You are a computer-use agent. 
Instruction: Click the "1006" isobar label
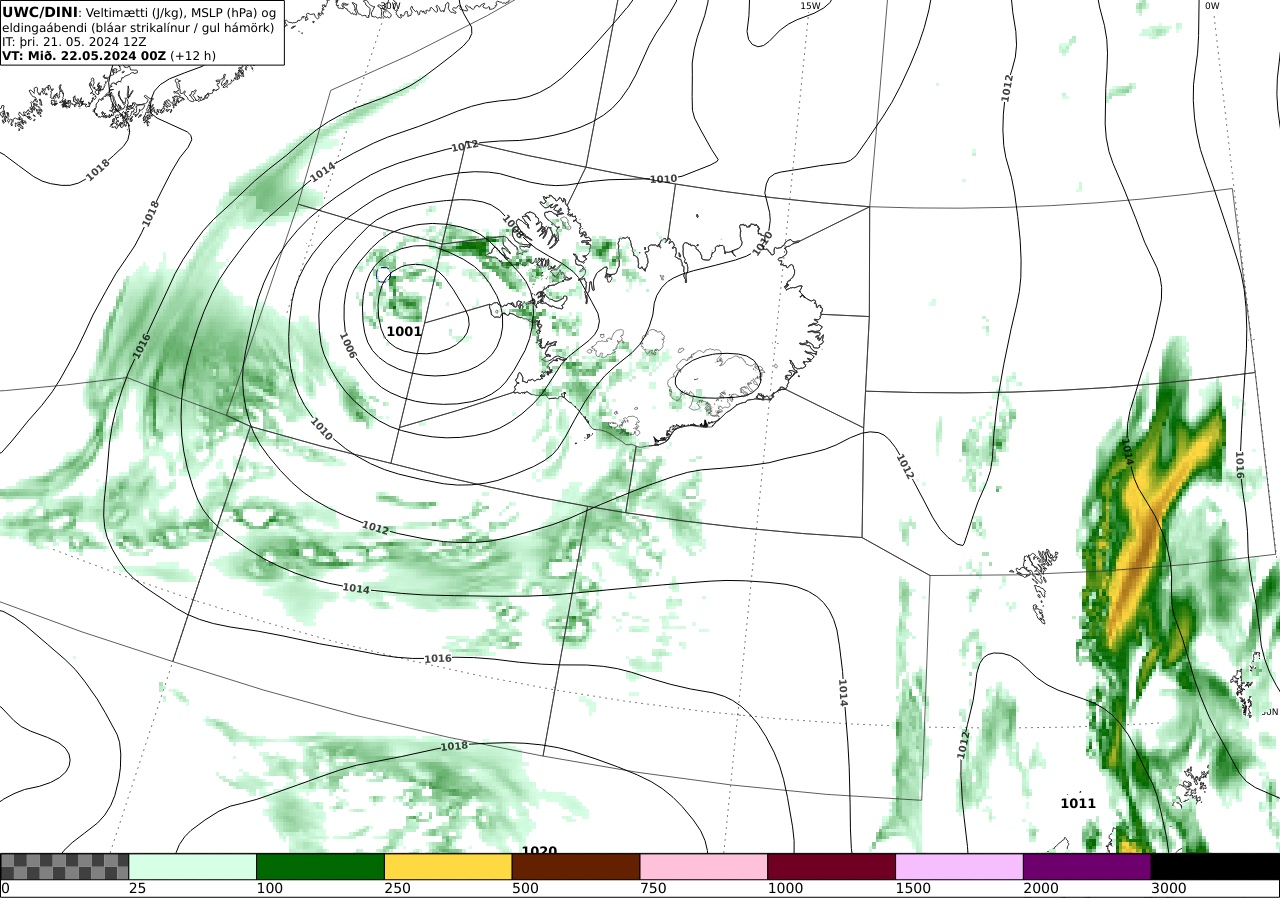348,346
